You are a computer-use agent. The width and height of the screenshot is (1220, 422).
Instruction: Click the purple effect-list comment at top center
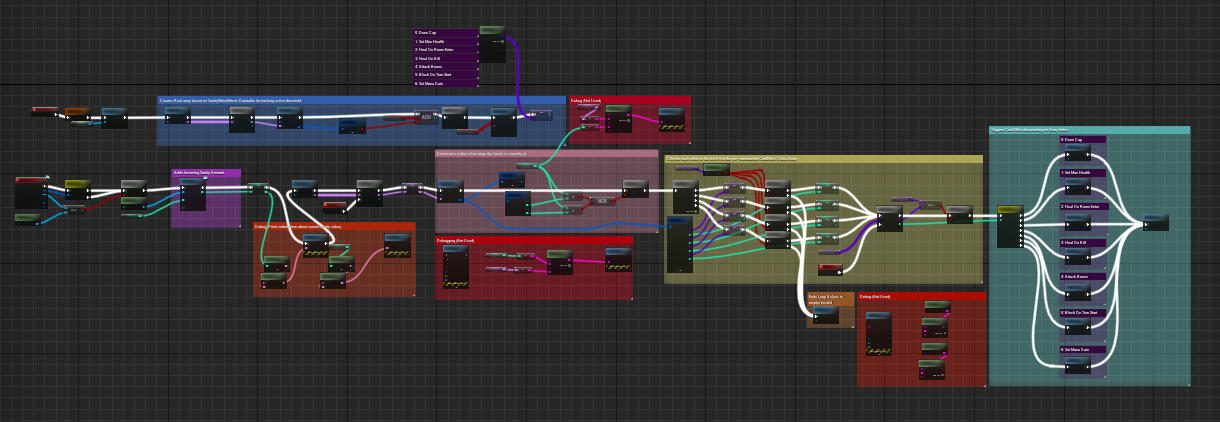click(445, 58)
